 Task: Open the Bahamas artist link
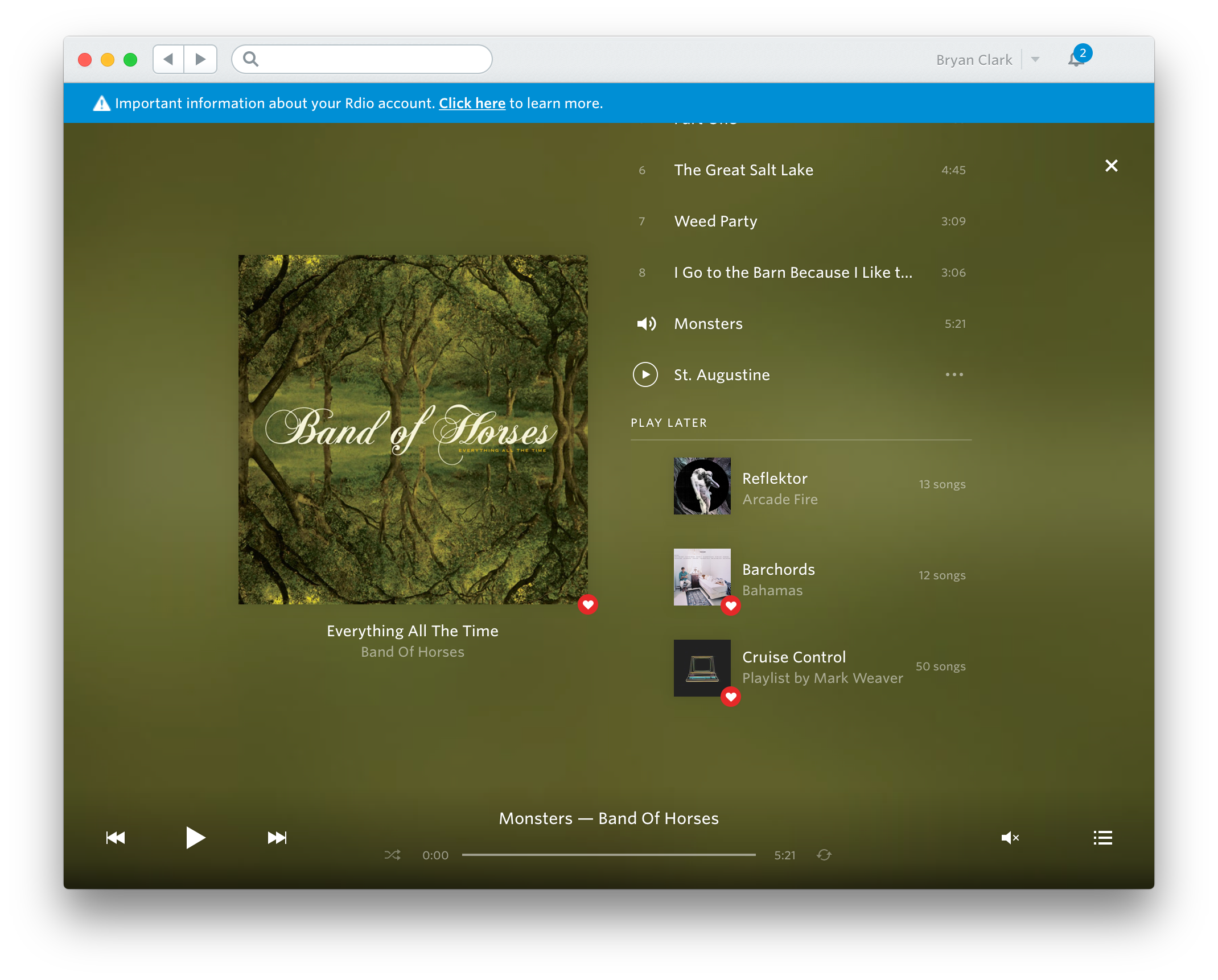tap(772, 590)
